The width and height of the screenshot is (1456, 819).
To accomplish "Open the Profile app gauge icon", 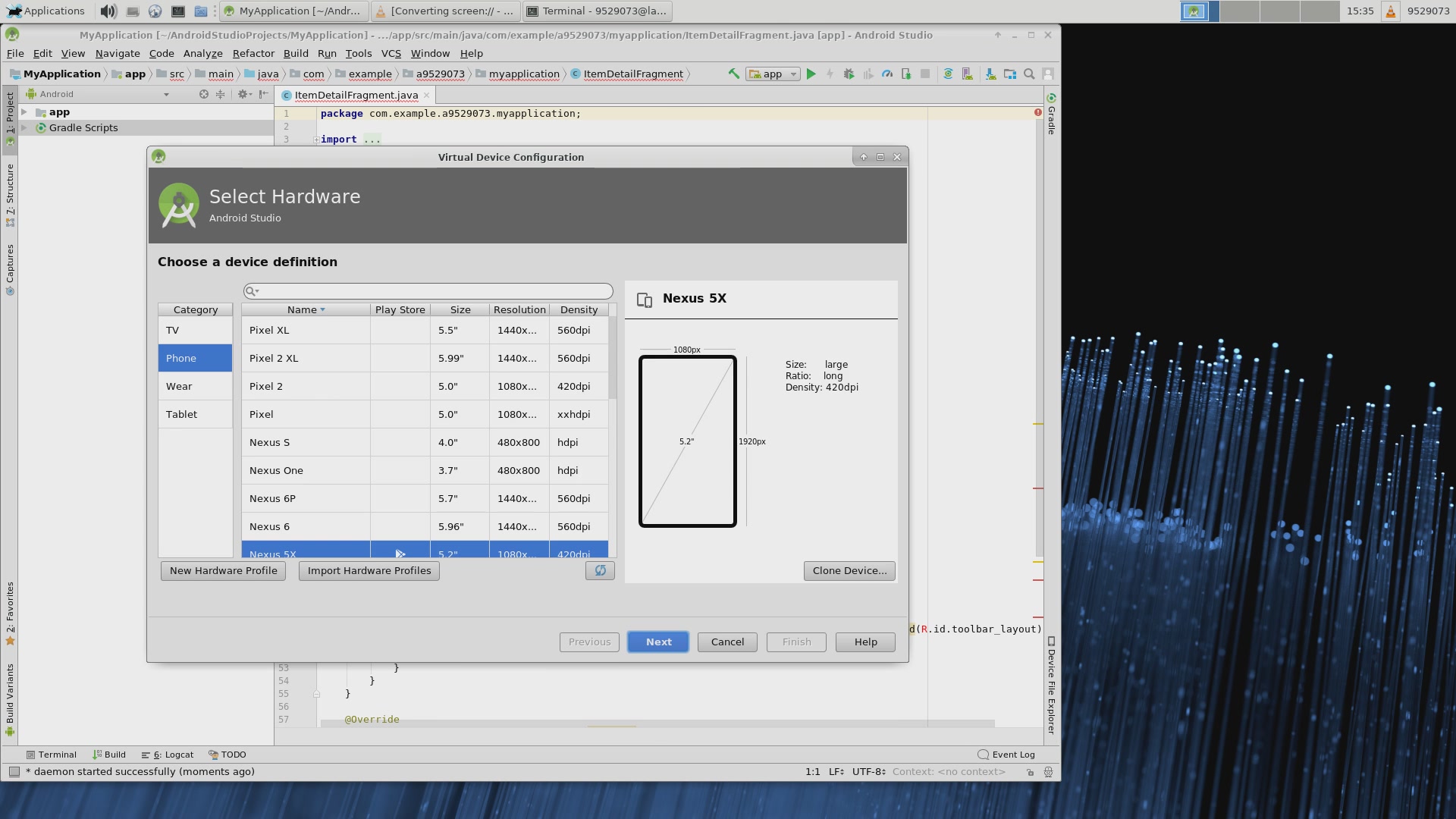I will click(x=886, y=74).
